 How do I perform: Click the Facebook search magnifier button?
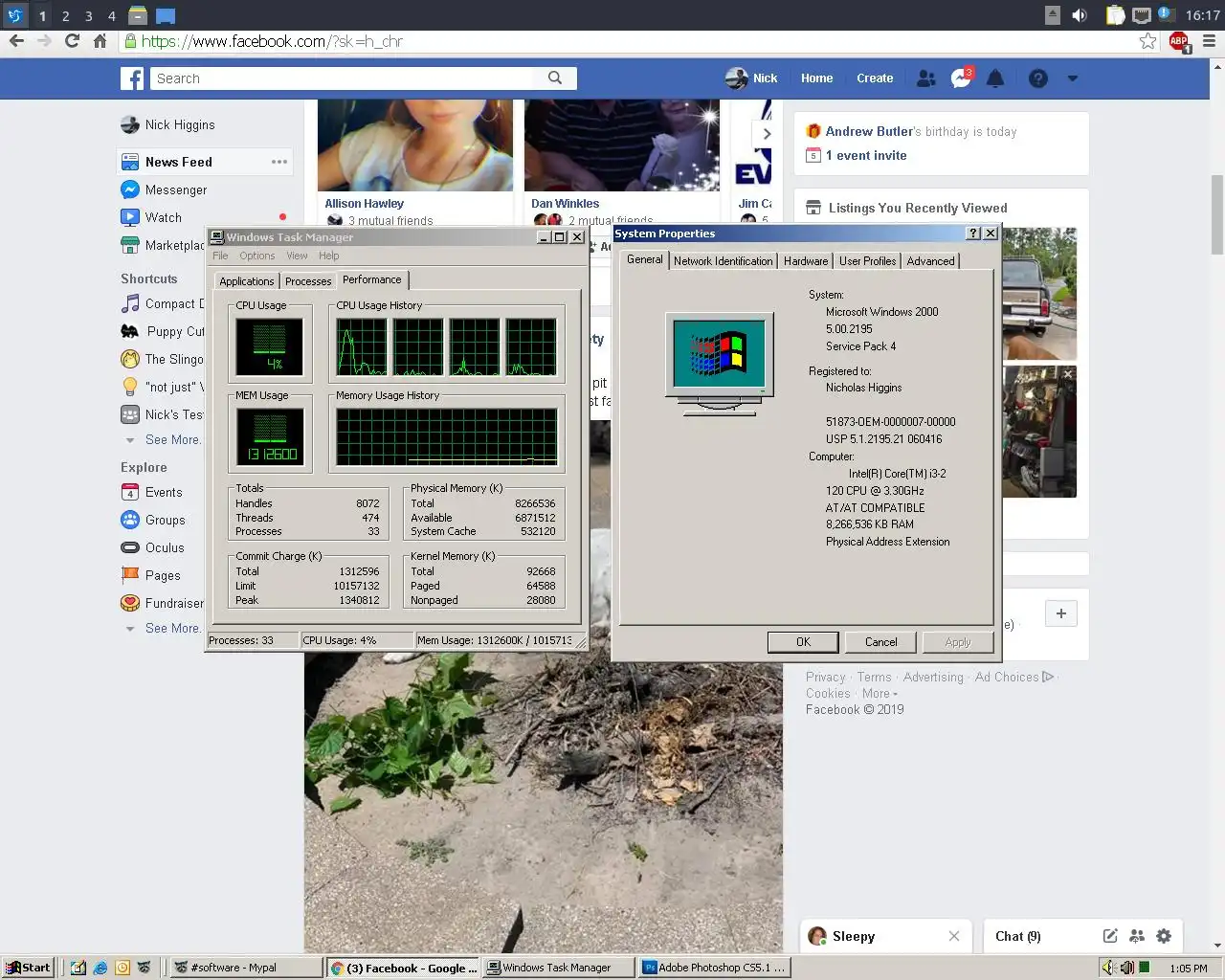(555, 78)
